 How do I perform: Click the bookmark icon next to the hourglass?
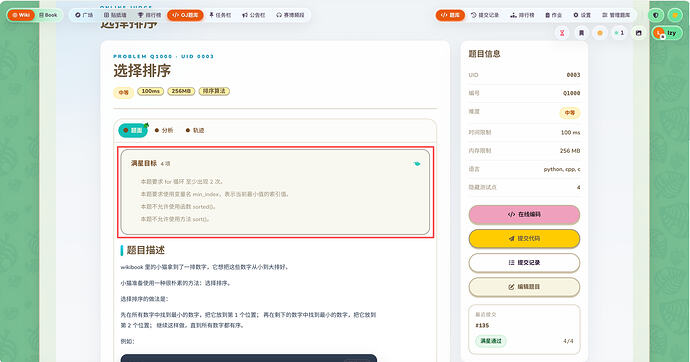pos(581,33)
